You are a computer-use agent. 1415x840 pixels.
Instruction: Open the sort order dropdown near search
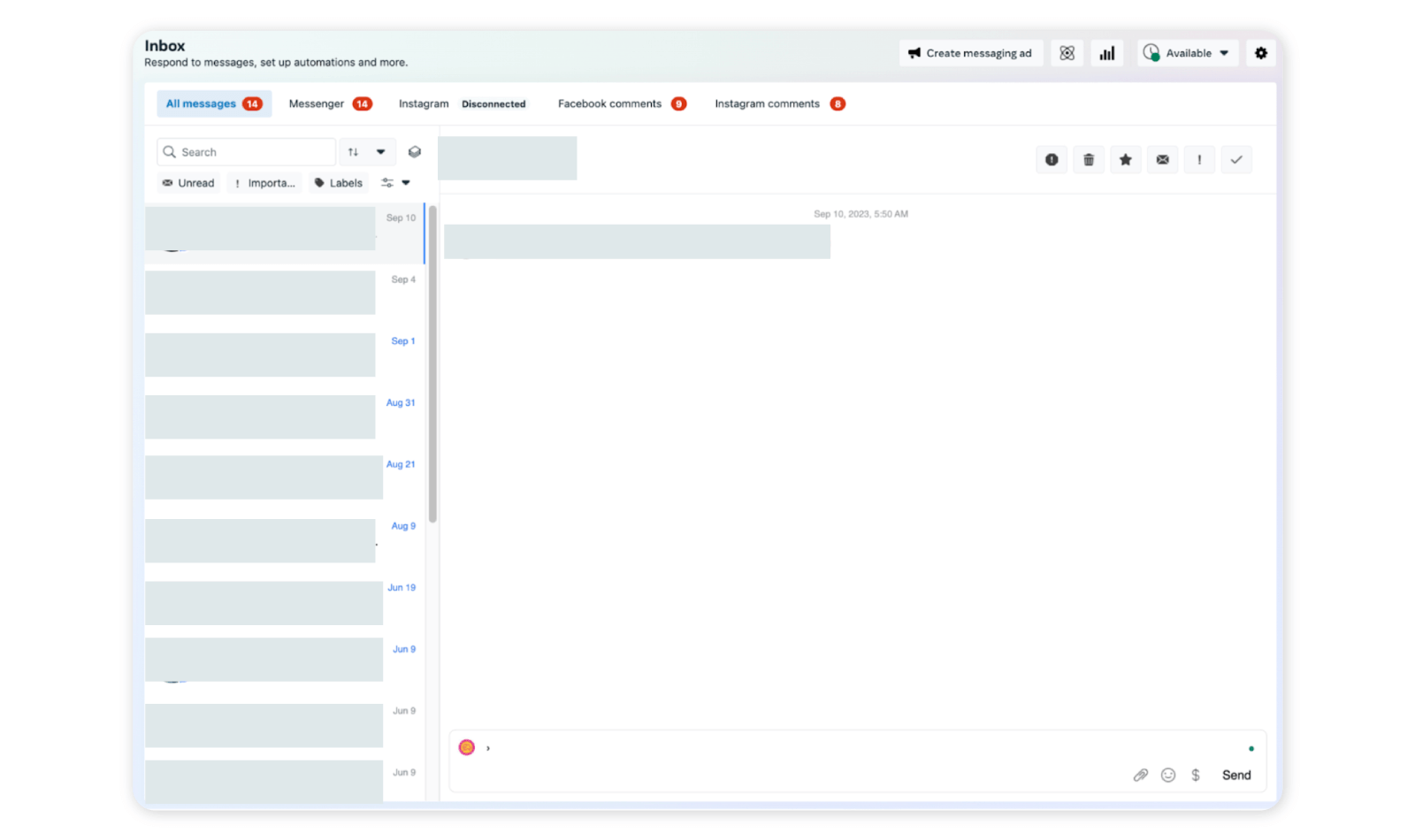pyautogui.click(x=367, y=151)
